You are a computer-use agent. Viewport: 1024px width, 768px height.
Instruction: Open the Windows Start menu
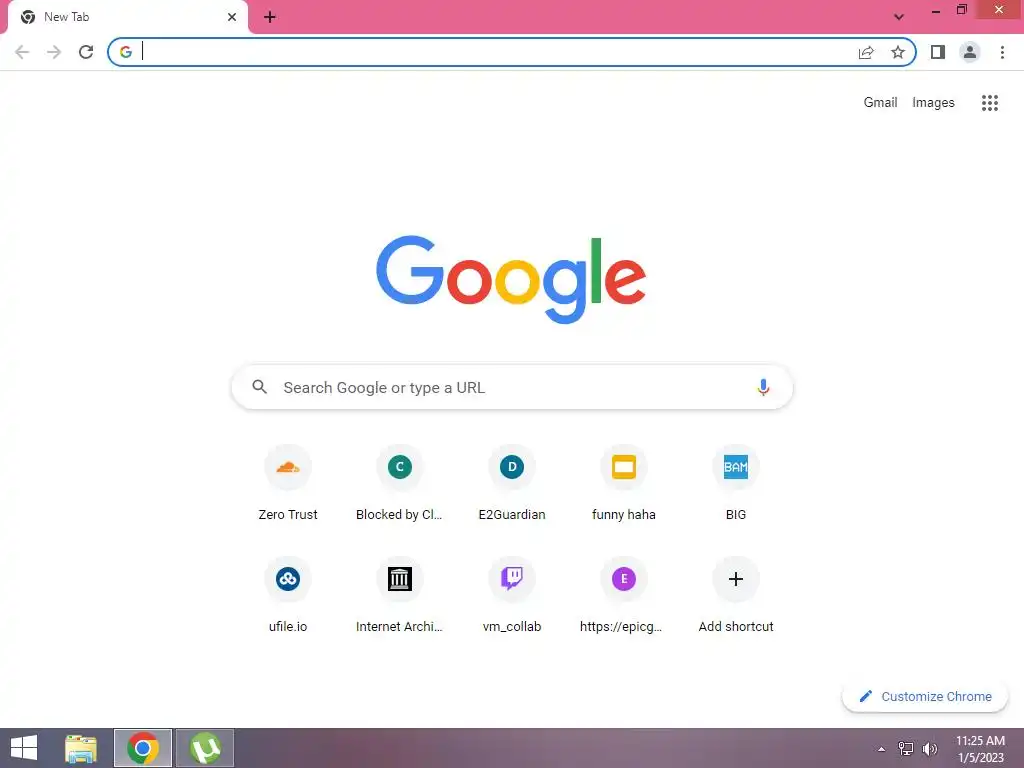[24, 748]
